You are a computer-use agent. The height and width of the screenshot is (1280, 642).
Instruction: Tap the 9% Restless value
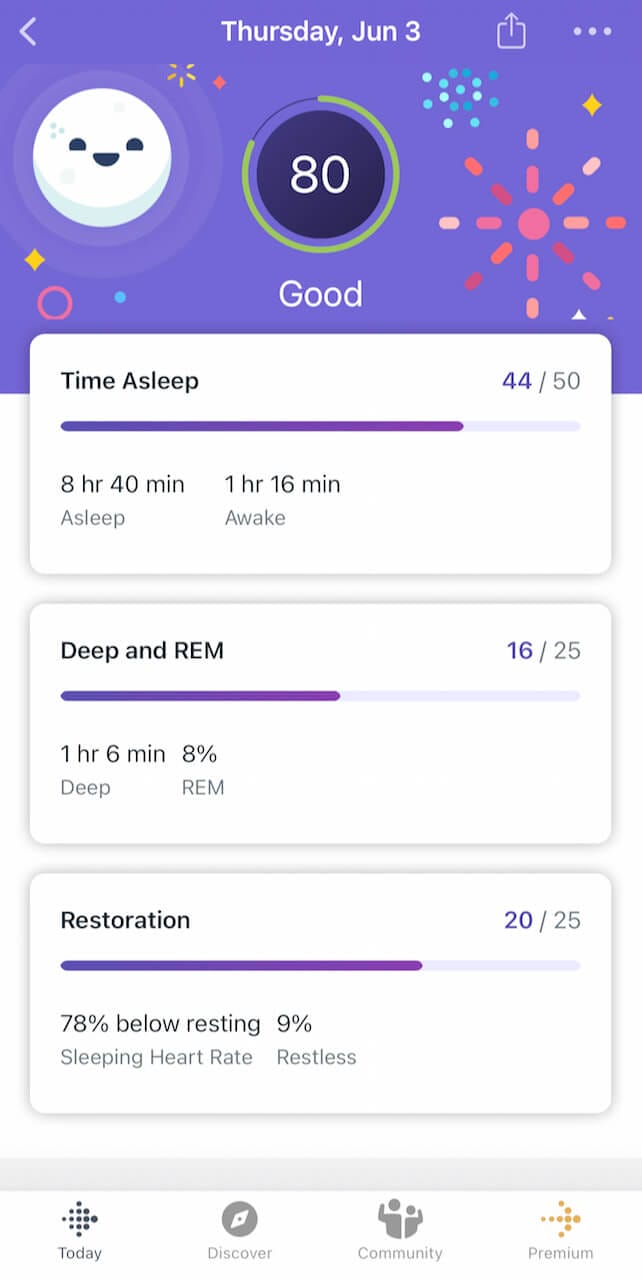(295, 1024)
